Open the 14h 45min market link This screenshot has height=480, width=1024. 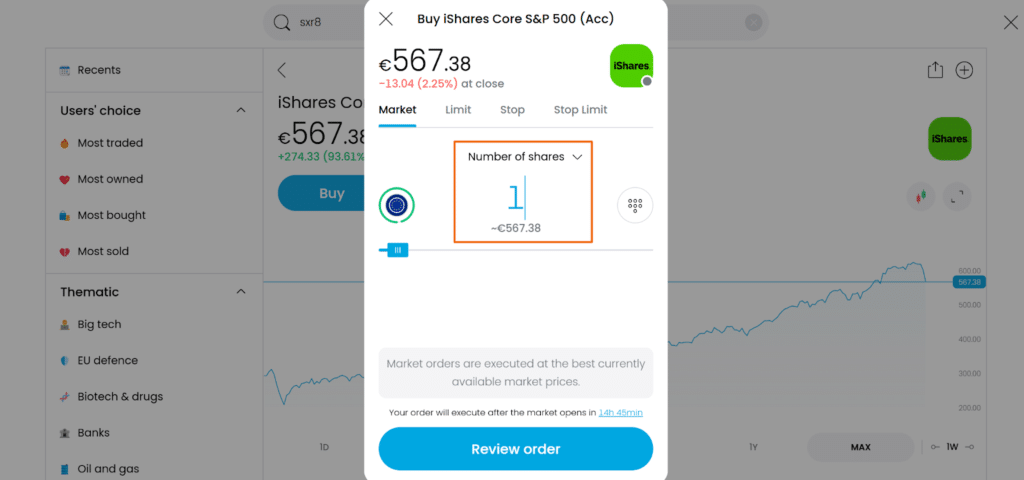click(x=620, y=412)
